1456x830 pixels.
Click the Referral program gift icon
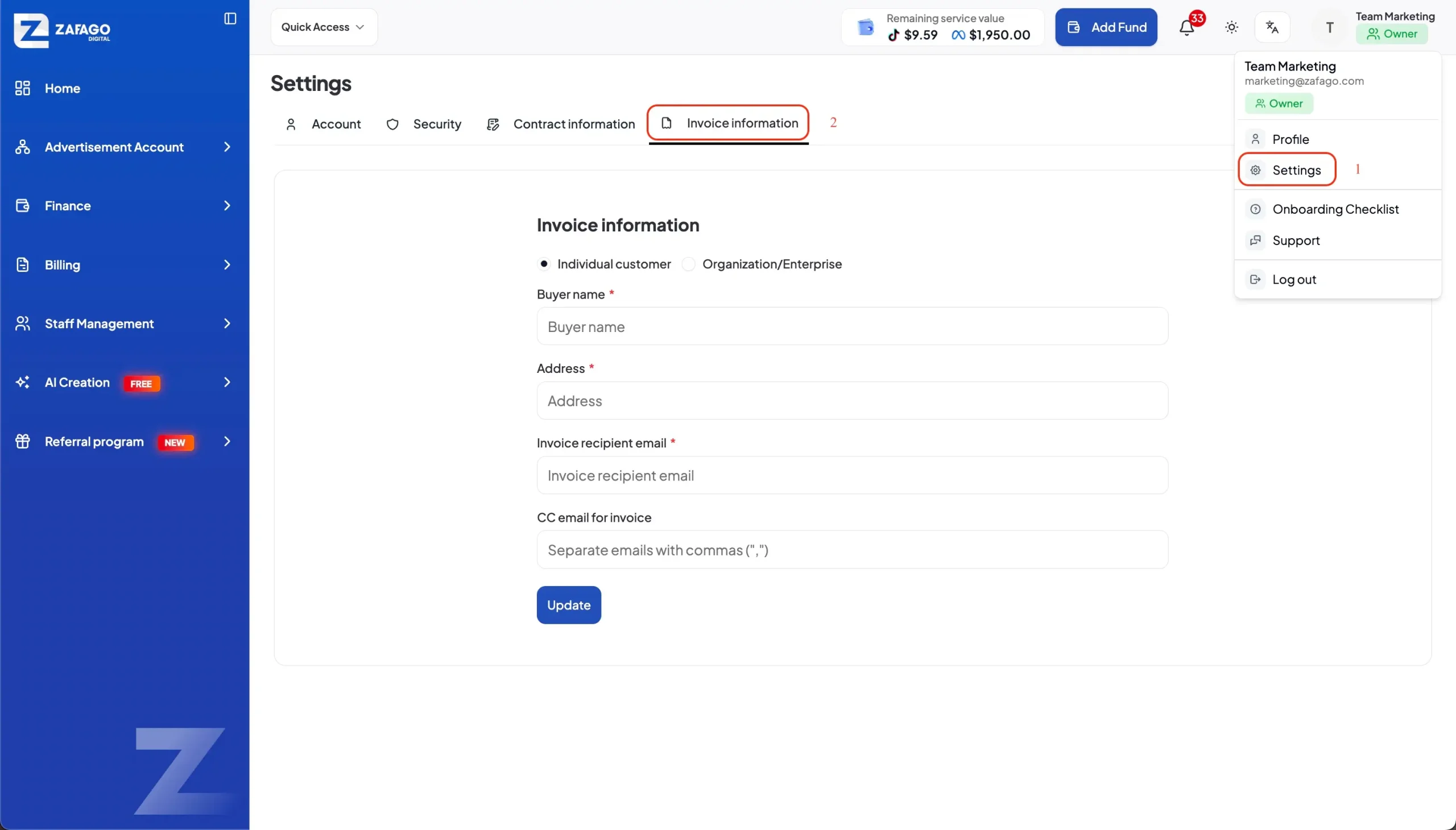click(22, 441)
